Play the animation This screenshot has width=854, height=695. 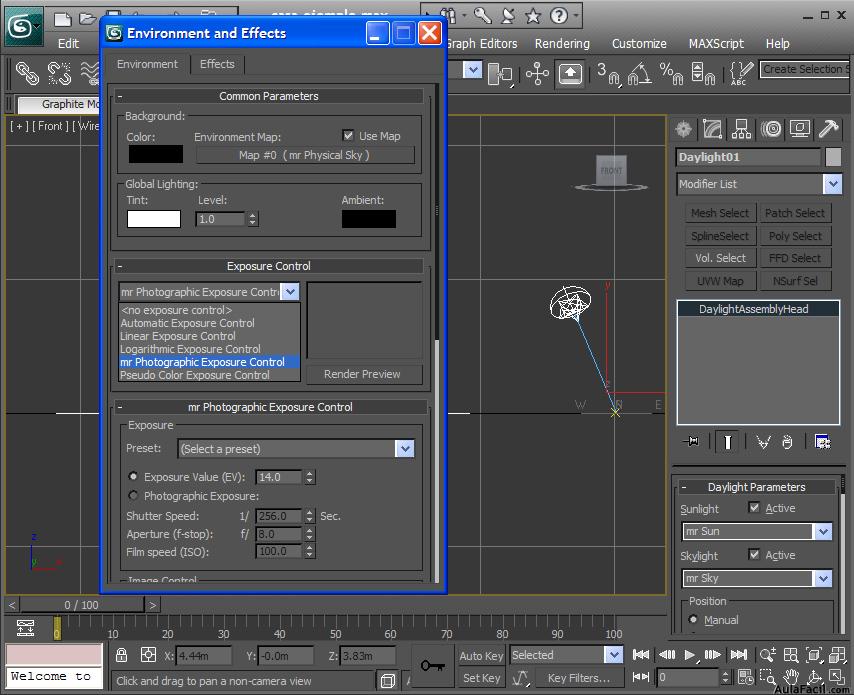tap(690, 654)
